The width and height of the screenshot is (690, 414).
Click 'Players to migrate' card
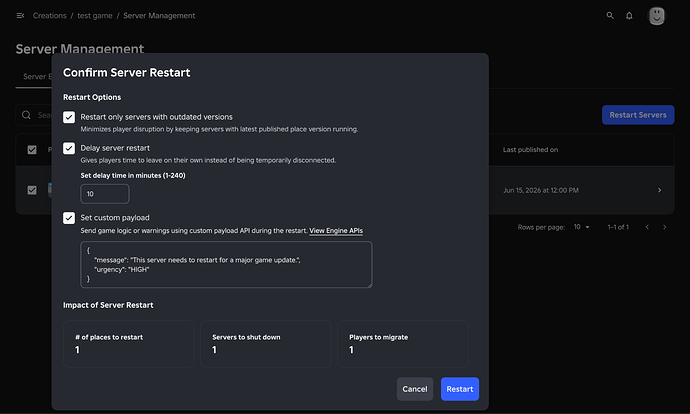(x=403, y=344)
